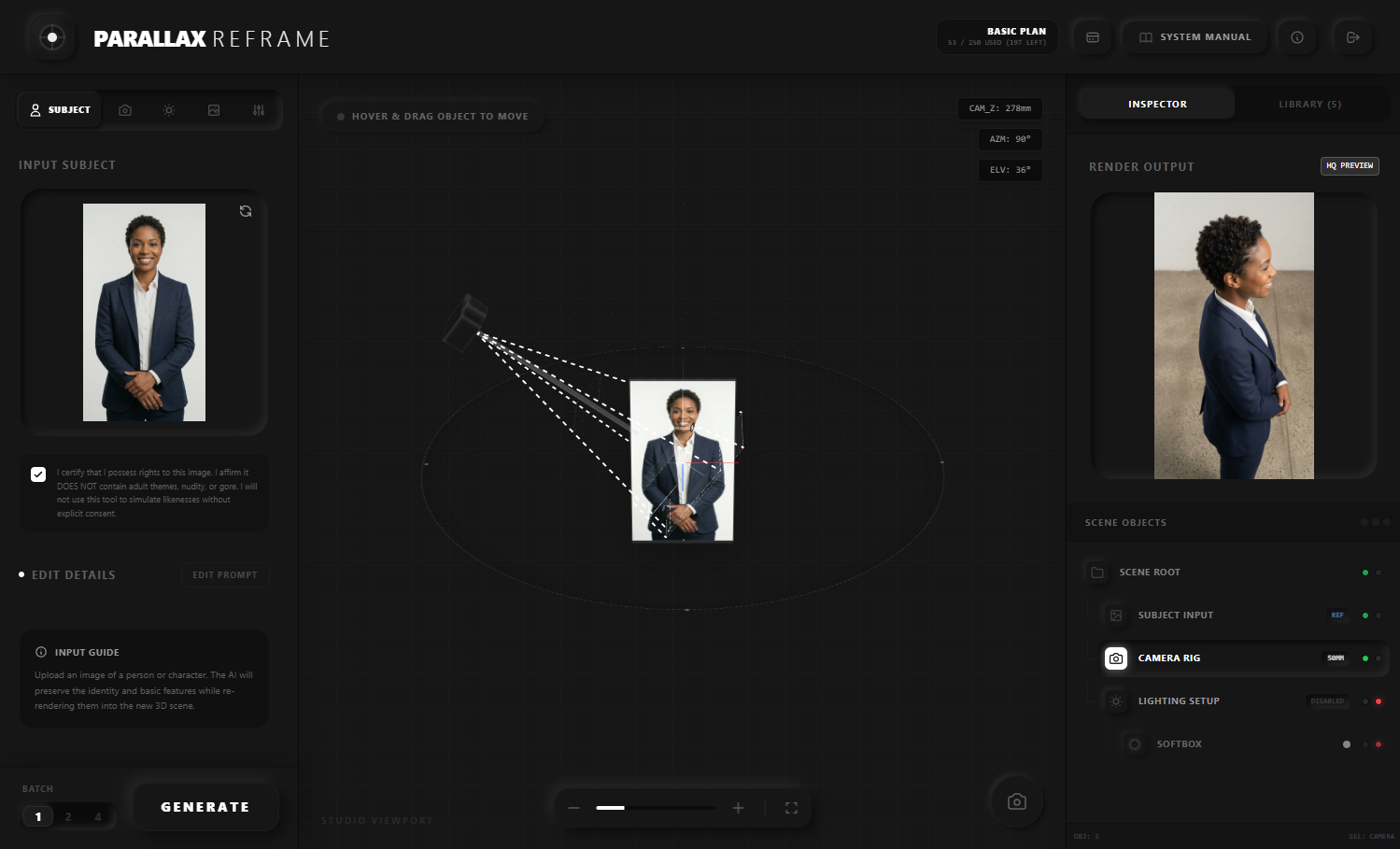The width and height of the screenshot is (1400, 849).
Task: Open the lighting tab sun icon
Action: pyautogui.click(x=169, y=110)
